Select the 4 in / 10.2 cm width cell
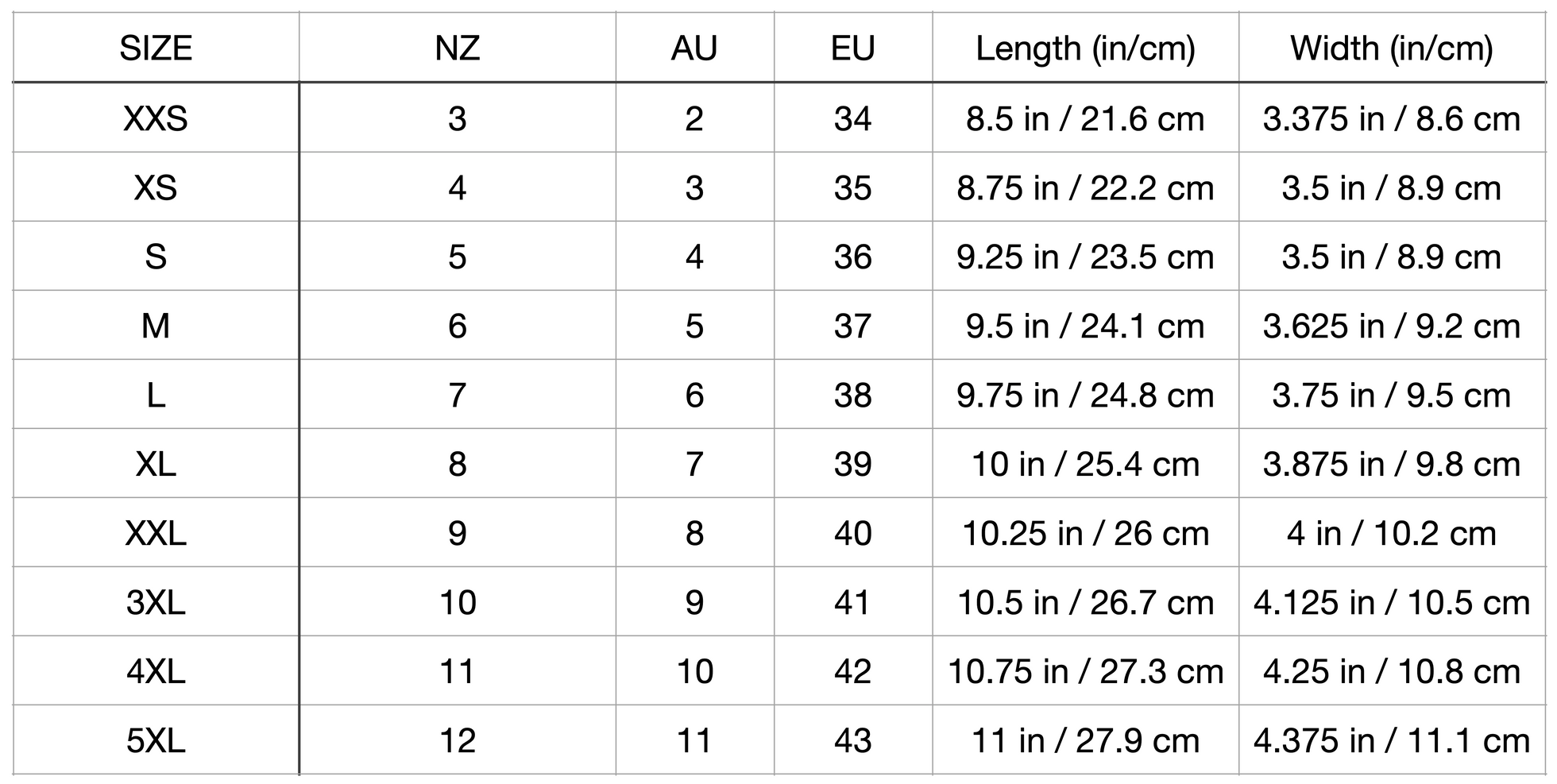This screenshot has width=1557, height=784. [1392, 533]
